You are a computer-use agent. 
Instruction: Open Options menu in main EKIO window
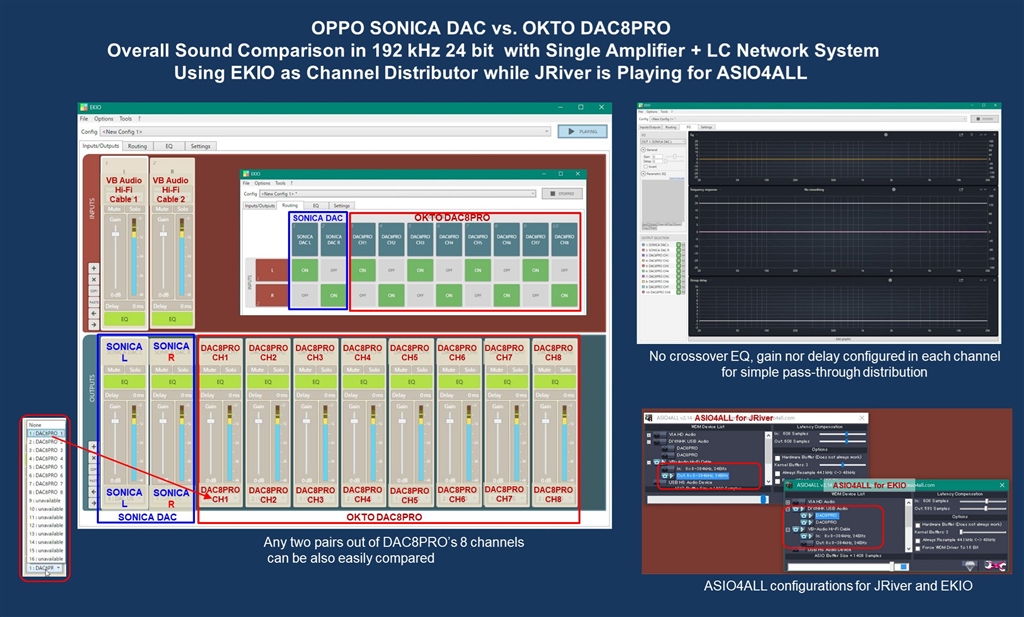point(103,119)
